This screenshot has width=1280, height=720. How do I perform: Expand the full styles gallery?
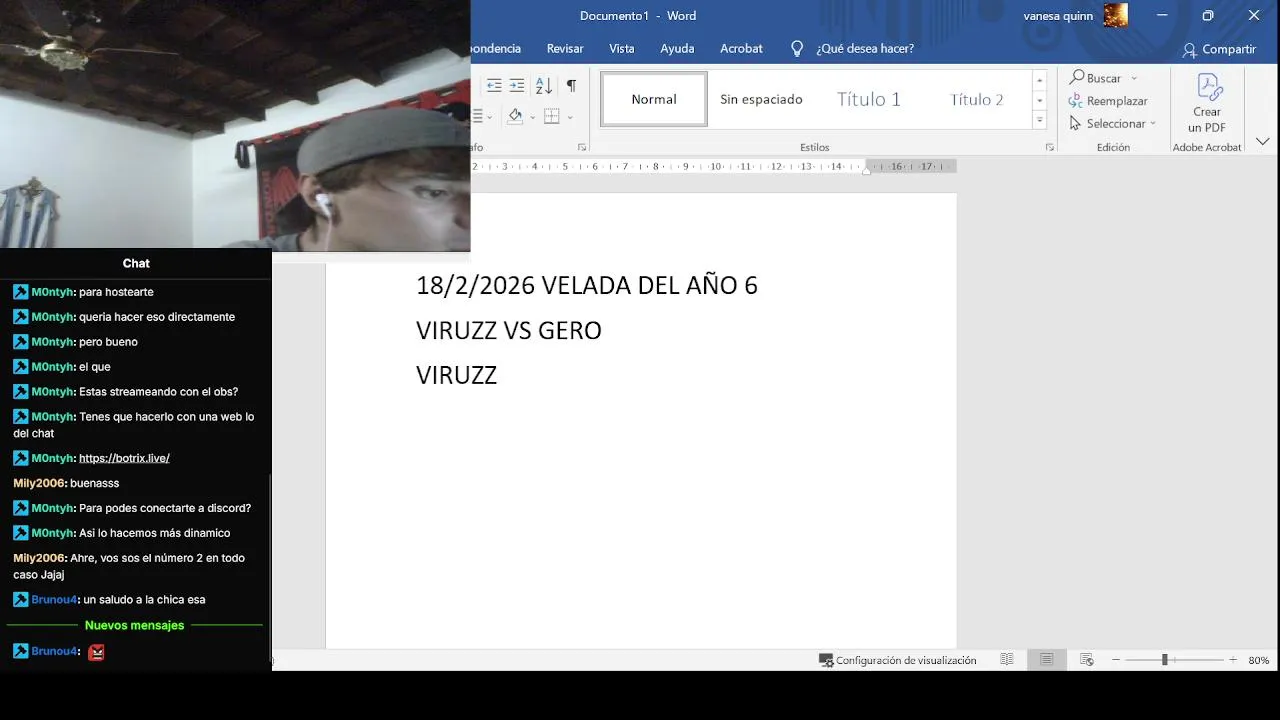point(1040,119)
